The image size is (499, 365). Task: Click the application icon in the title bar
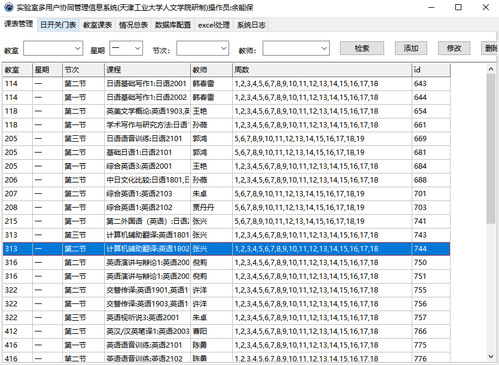(8, 7)
